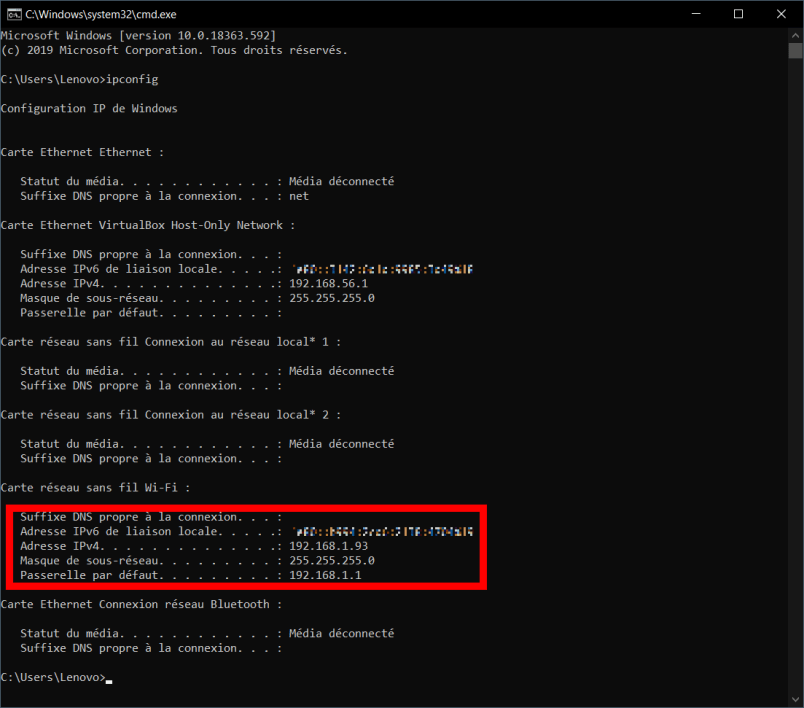Viewport: 804px width, 708px height.
Task: Click the Wi-Fi subnet mask 255.255.255.0
Action: [331, 561]
